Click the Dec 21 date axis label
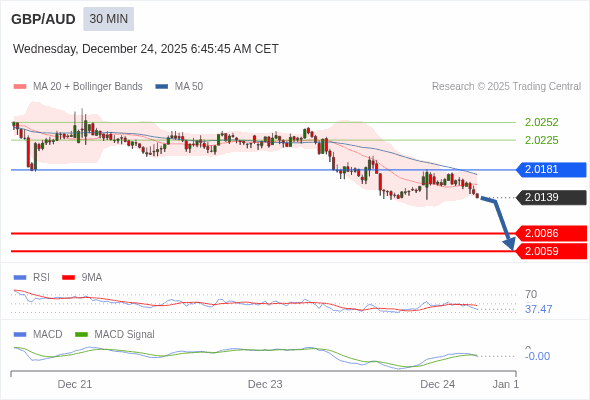590x400 pixels. (x=75, y=385)
